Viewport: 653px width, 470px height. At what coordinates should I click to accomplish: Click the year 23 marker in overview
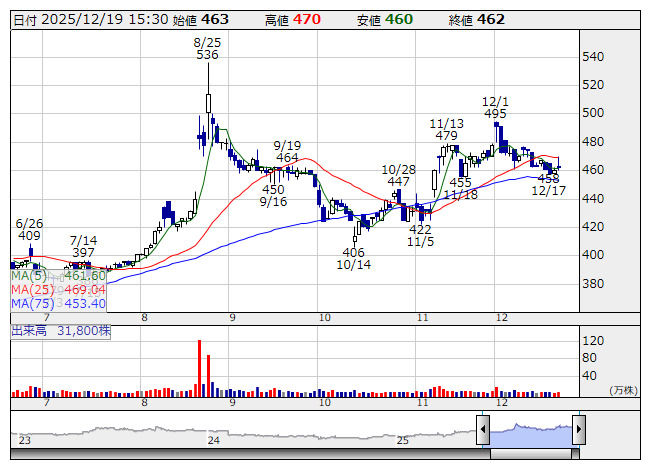(x=25, y=440)
